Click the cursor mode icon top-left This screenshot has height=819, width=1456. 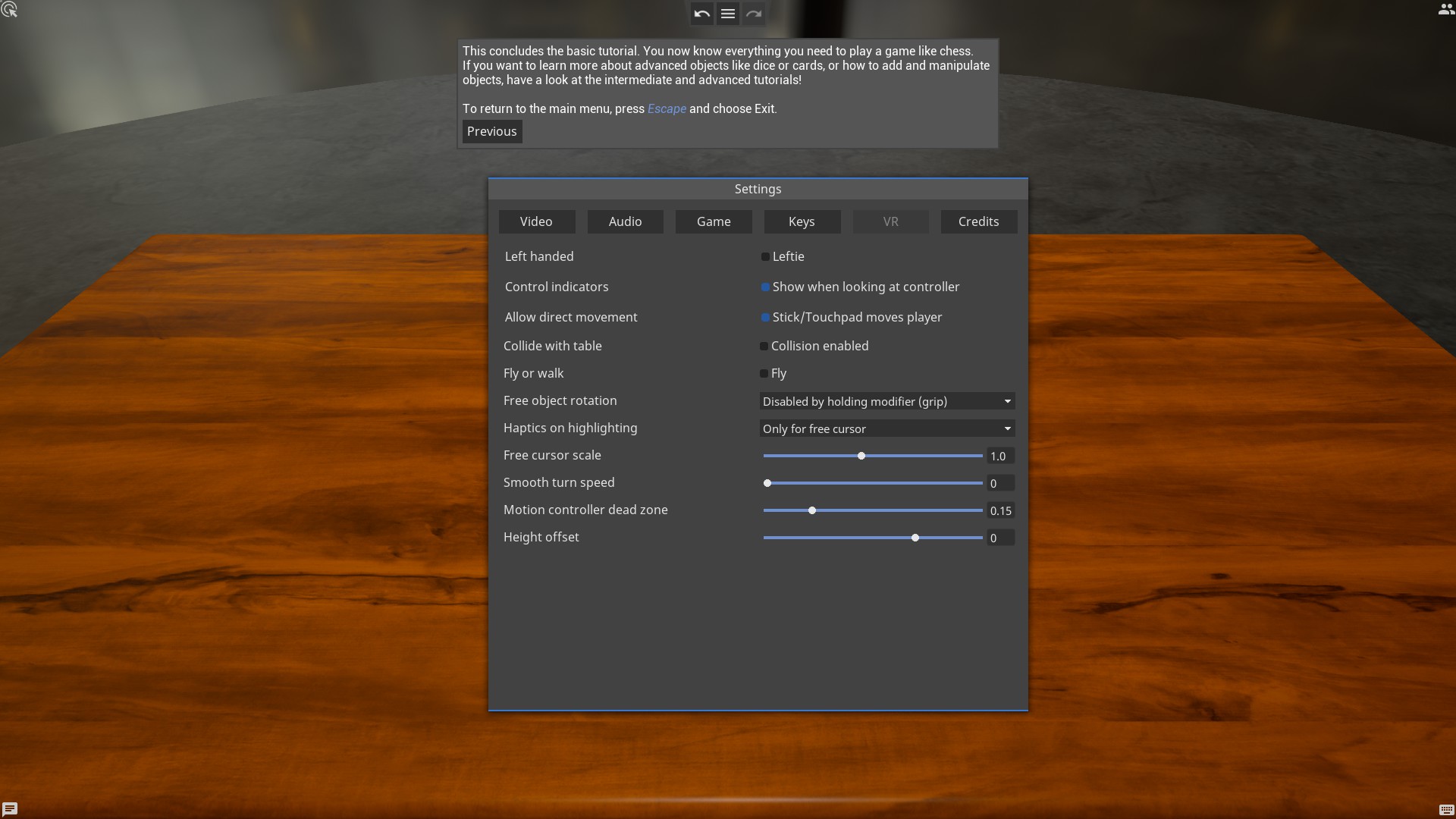9,10
